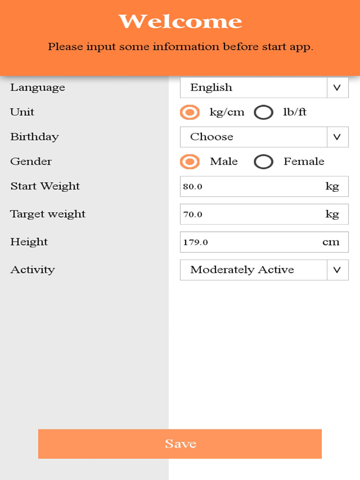Select the Female gender option
This screenshot has height=480, width=360.
264,162
